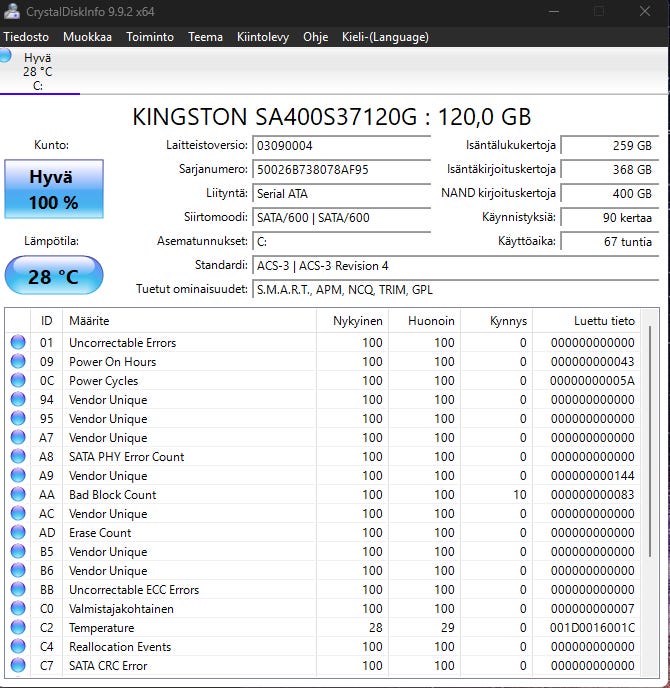Click the status icon for Power Cycles row

18,380
